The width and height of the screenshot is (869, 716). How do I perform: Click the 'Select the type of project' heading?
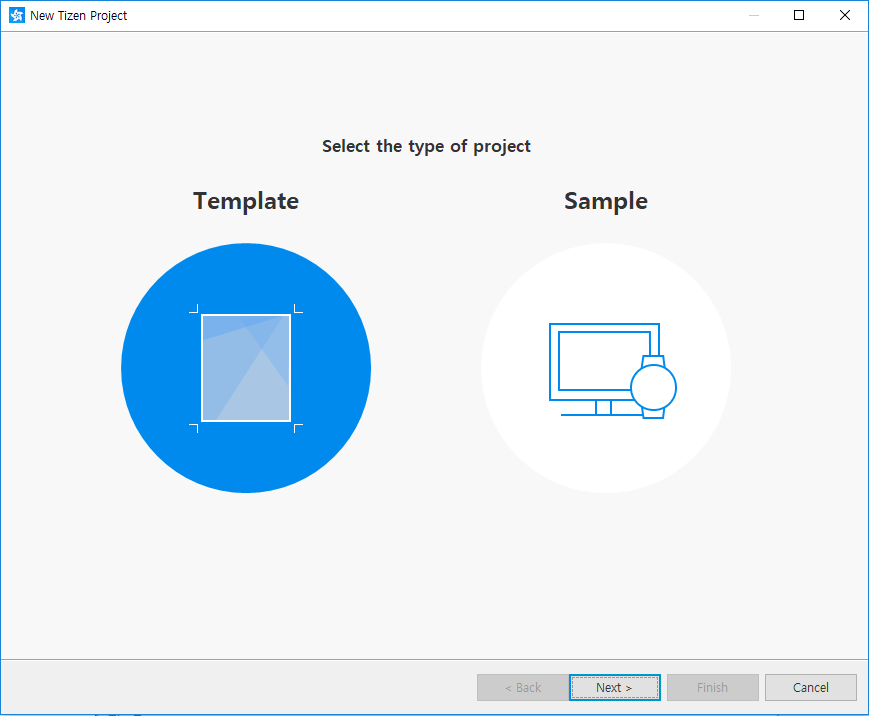(x=426, y=146)
